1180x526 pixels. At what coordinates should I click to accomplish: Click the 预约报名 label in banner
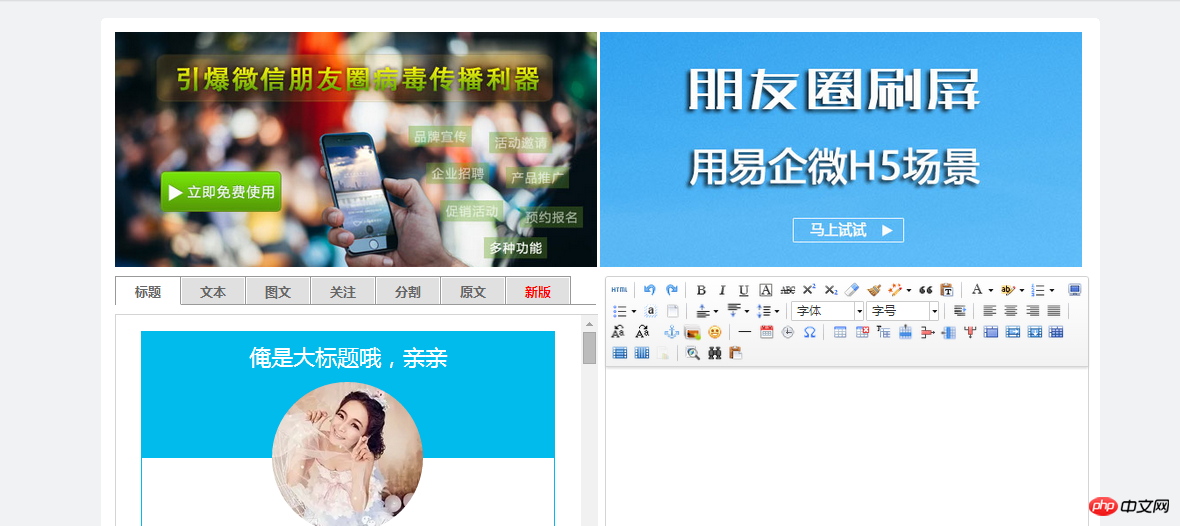[552, 217]
